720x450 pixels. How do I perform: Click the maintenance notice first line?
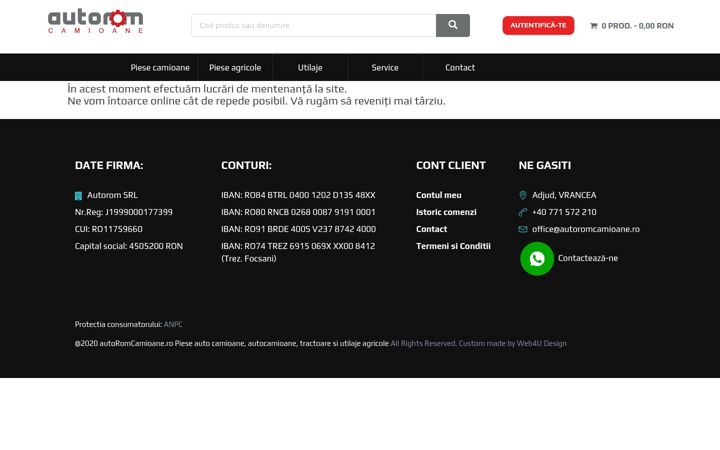point(207,89)
